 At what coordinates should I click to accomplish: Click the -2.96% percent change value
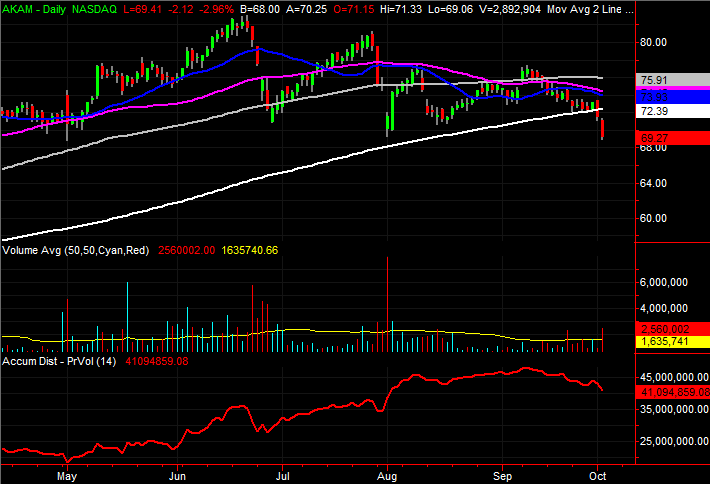coord(216,9)
